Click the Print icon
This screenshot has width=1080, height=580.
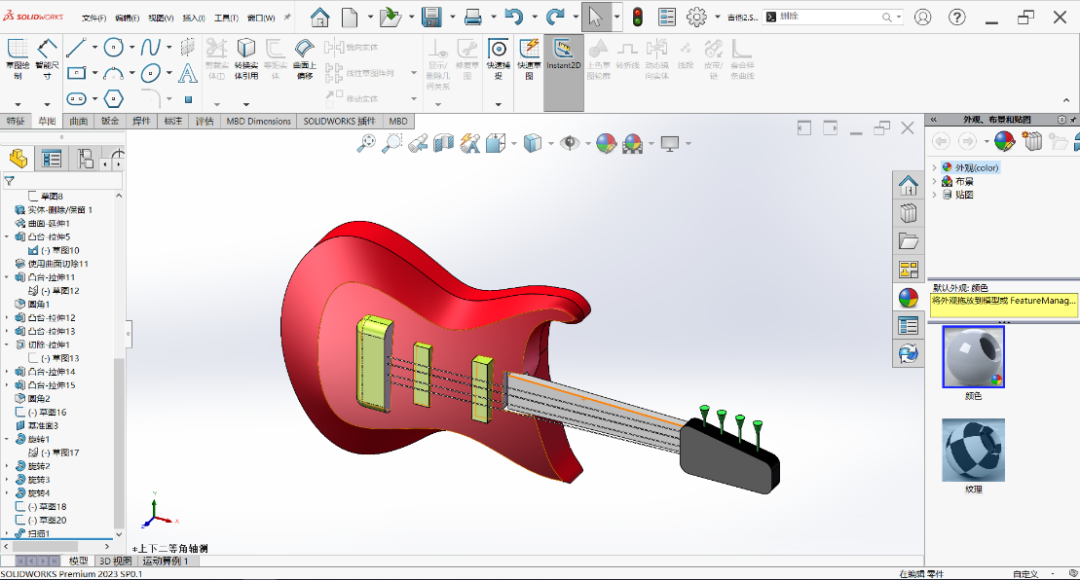(473, 17)
